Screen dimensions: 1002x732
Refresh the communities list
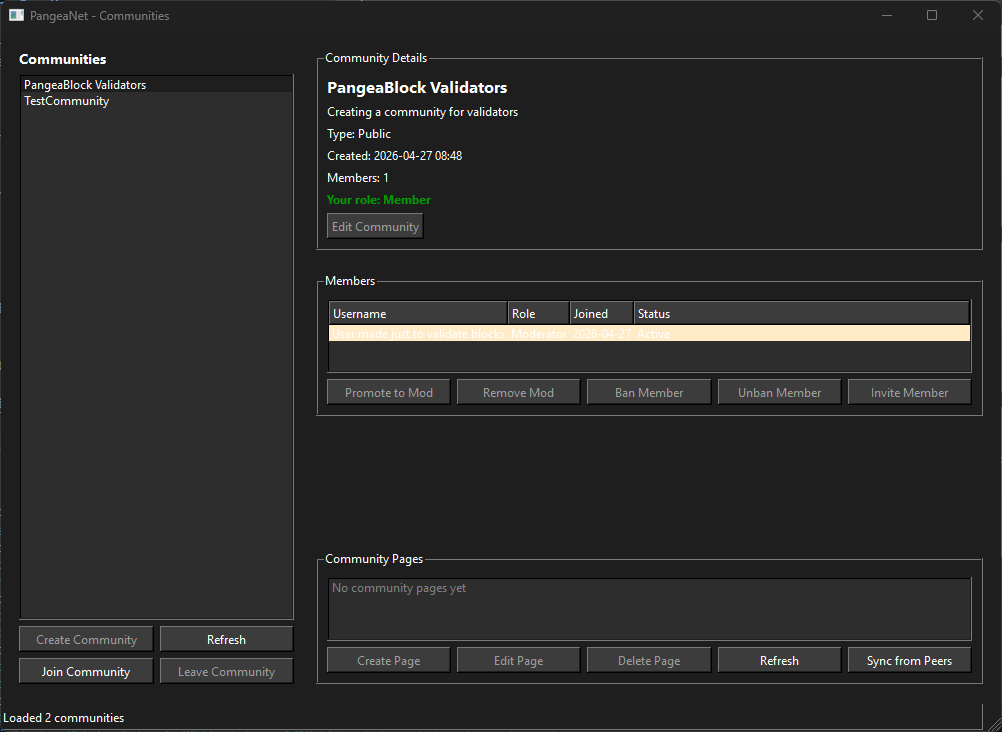click(x=226, y=639)
